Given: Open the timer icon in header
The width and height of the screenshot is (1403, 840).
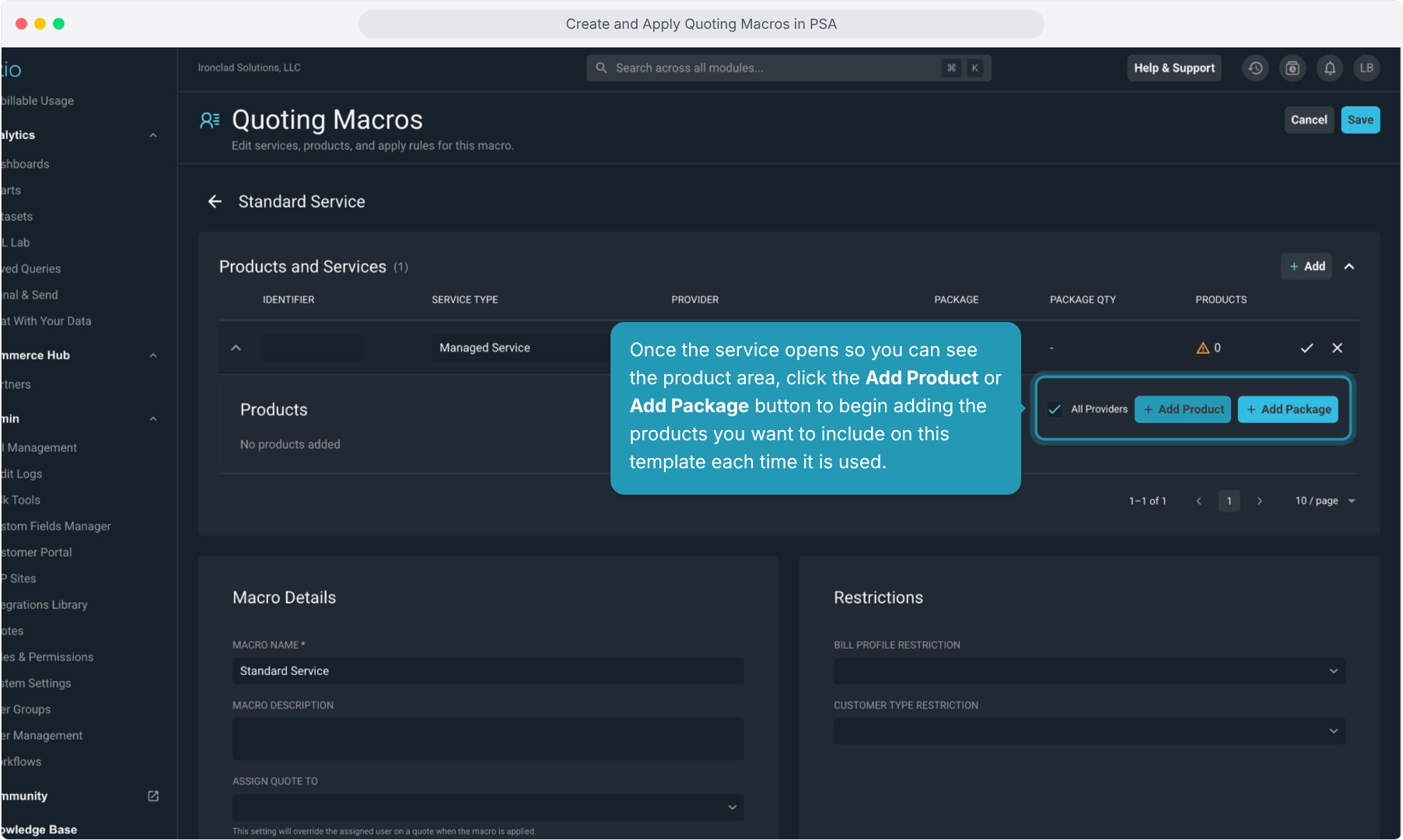Looking at the screenshot, I should [x=1293, y=68].
